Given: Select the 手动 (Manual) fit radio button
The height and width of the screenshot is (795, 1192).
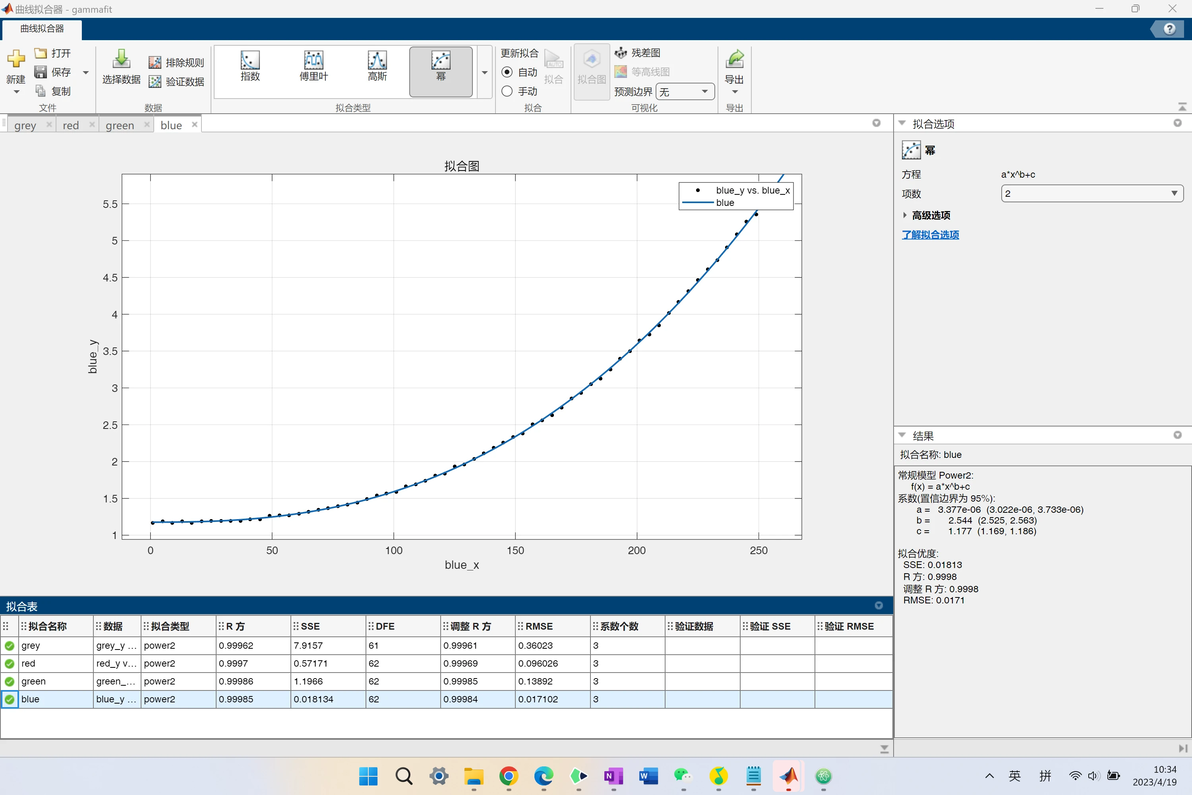Looking at the screenshot, I should (507, 91).
